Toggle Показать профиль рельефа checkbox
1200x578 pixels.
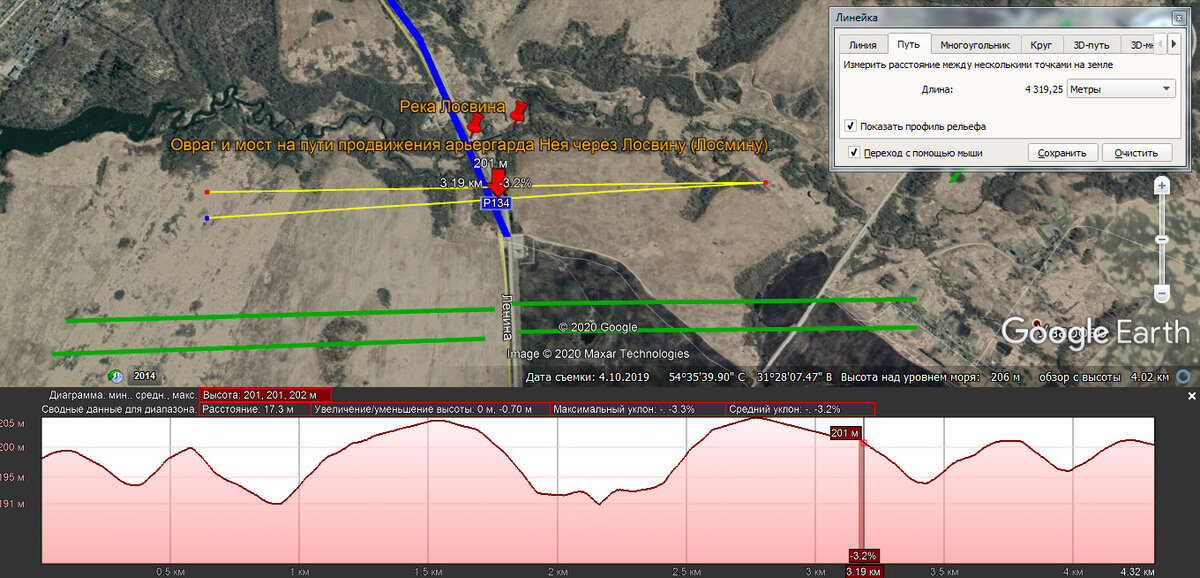tap(850, 126)
